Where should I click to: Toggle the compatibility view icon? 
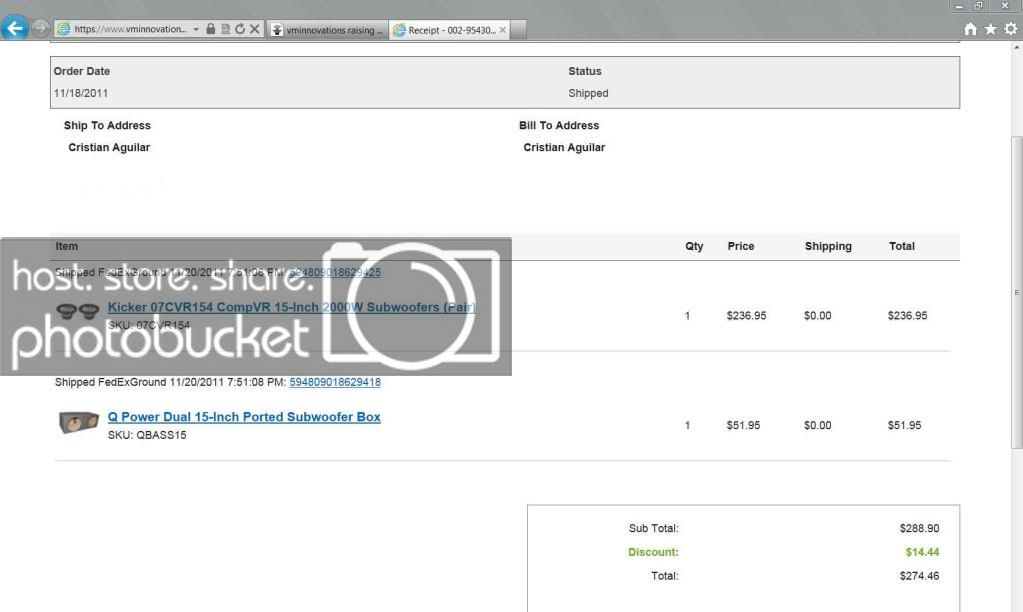tap(225, 29)
